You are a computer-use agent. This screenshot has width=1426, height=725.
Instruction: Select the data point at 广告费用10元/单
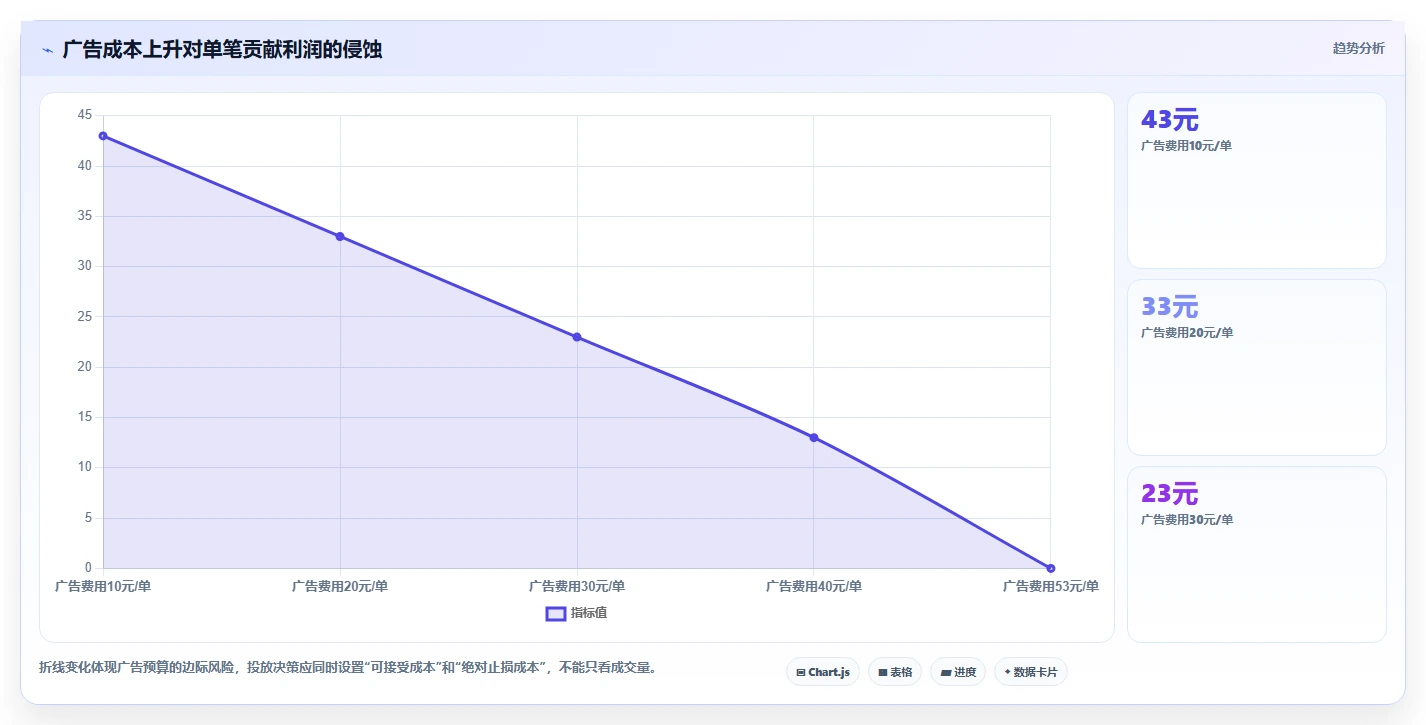pyautogui.click(x=103, y=136)
